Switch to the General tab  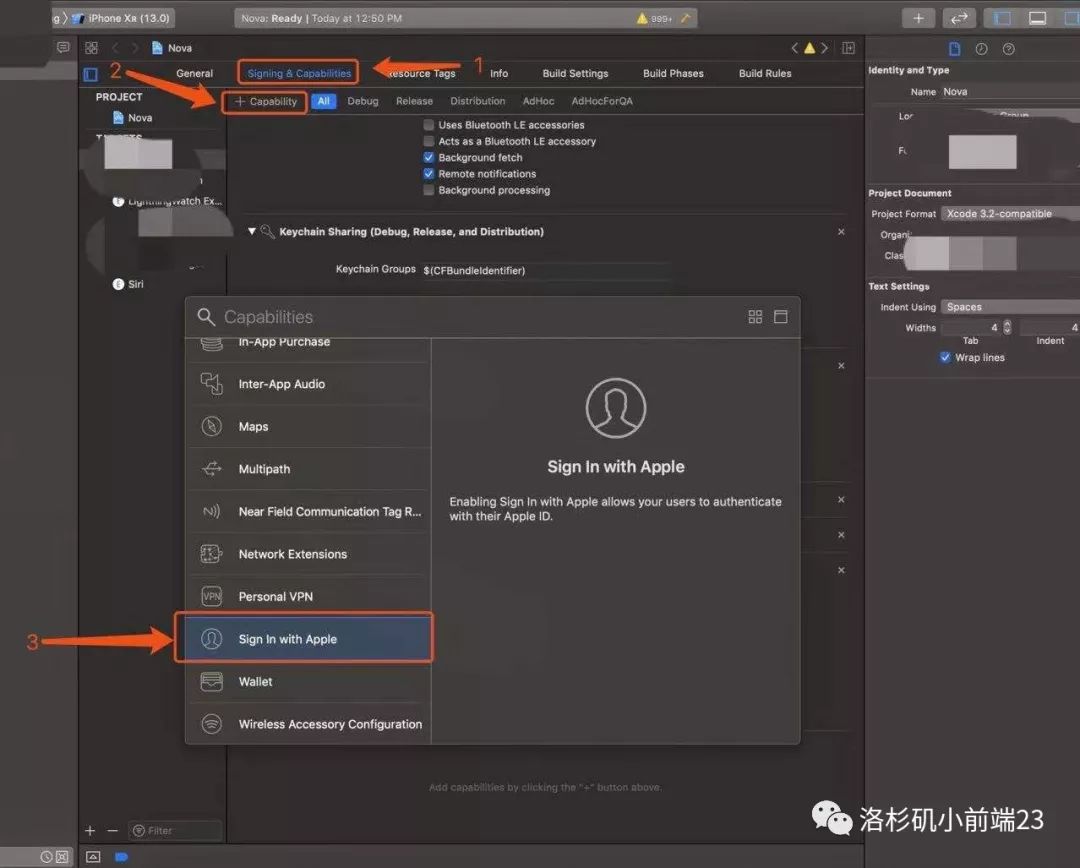194,73
